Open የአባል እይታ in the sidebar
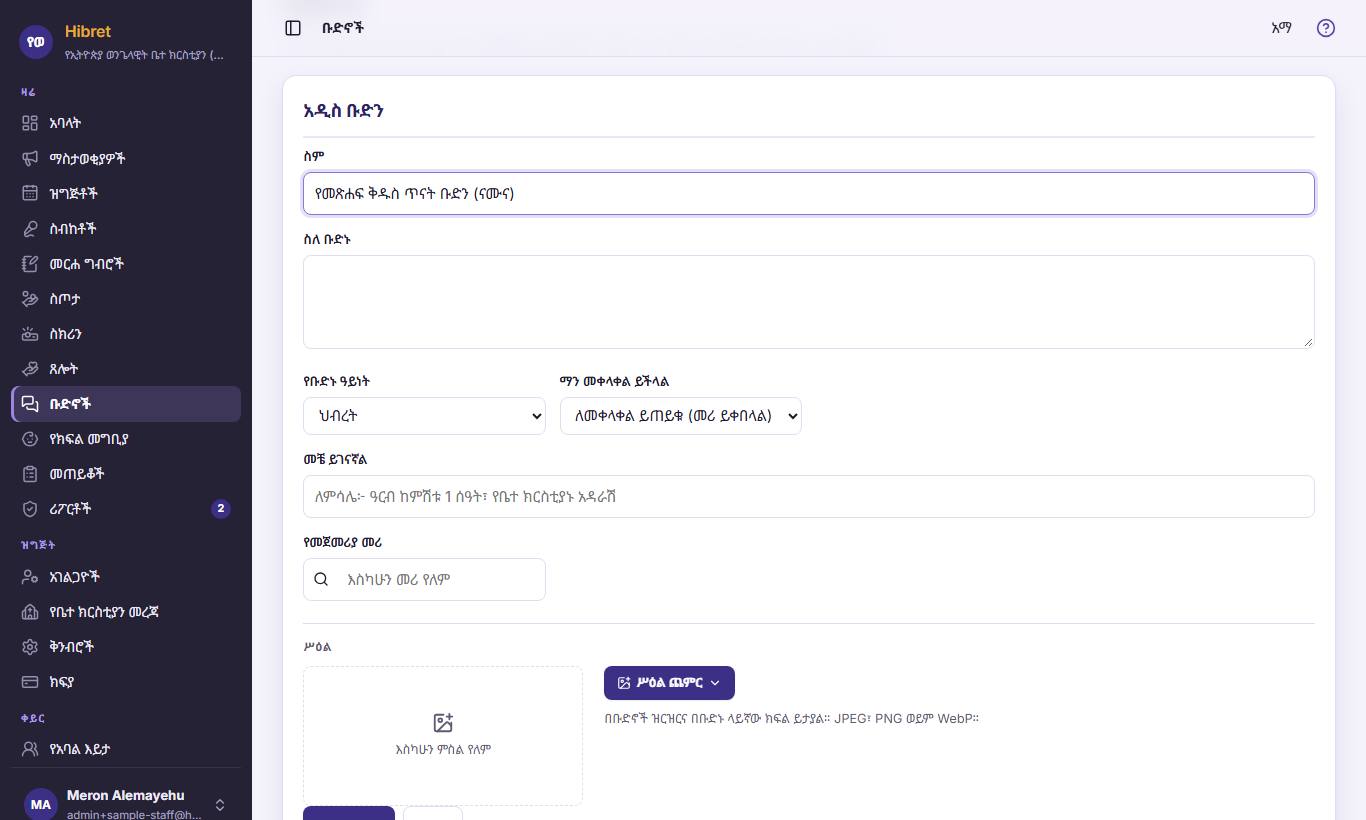The image size is (1366, 820). click(x=126, y=748)
